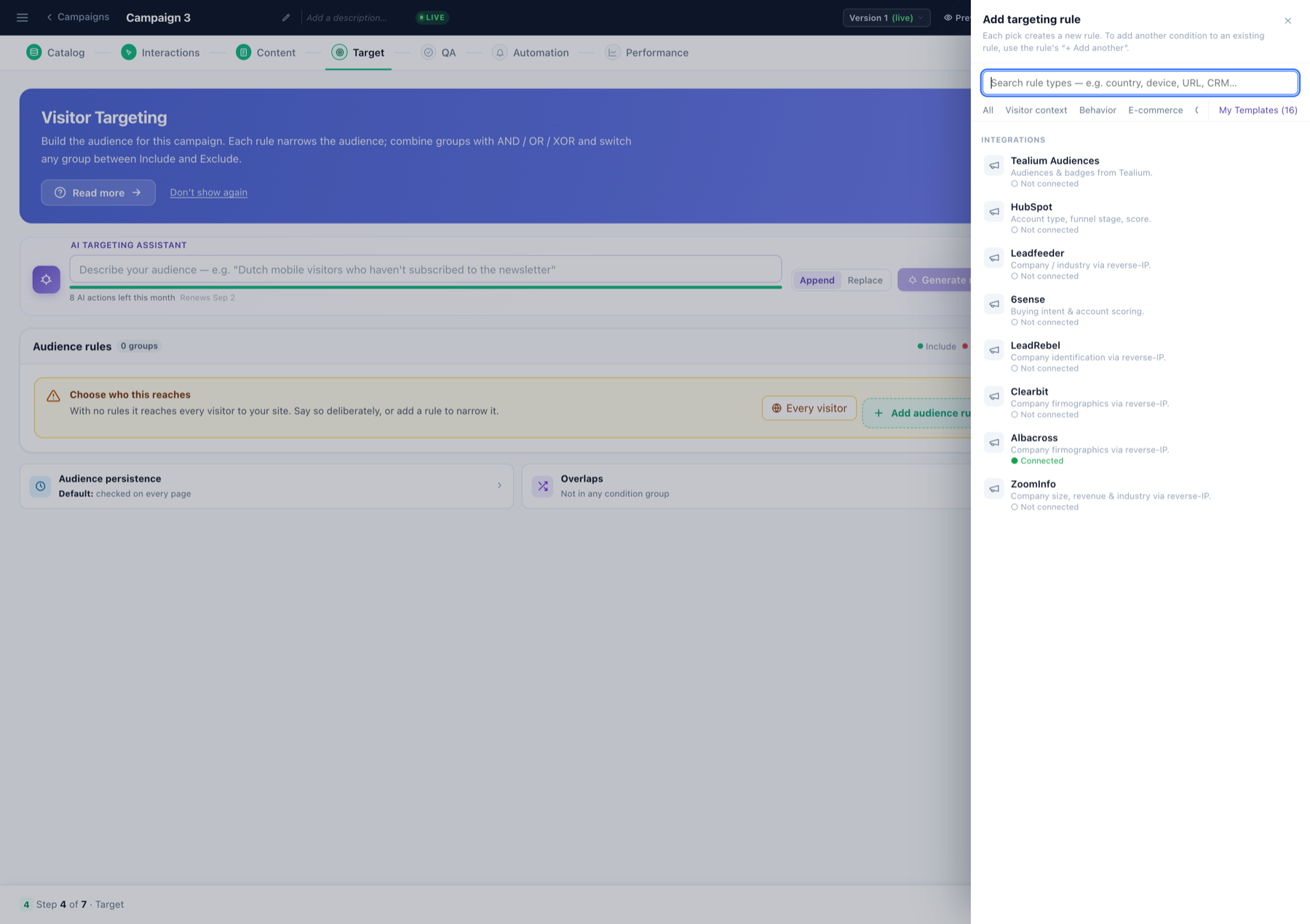Image resolution: width=1310 pixels, height=924 pixels.
Task: Expand Audience persistence chevron
Action: (x=499, y=486)
